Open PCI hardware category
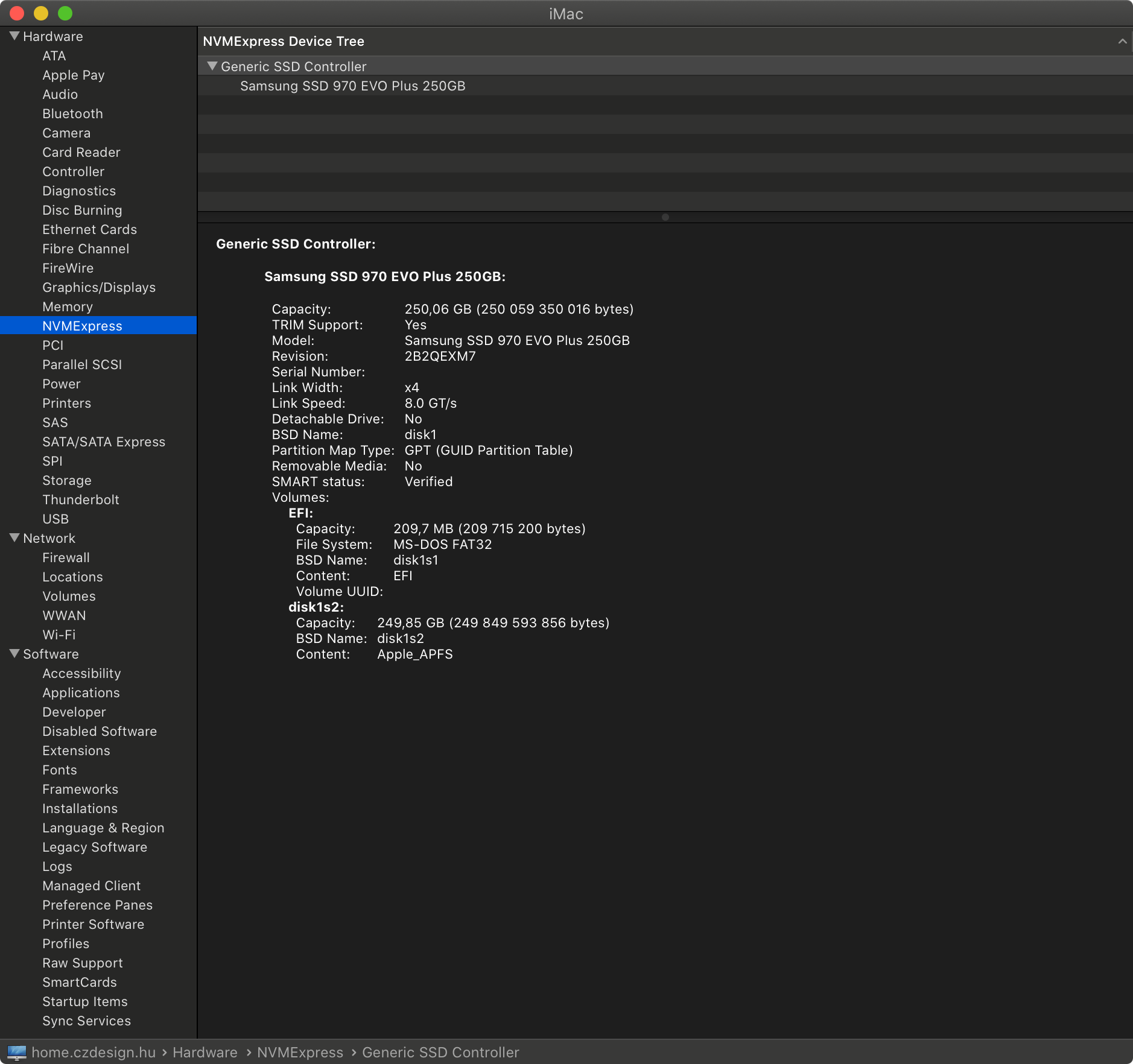 click(53, 345)
